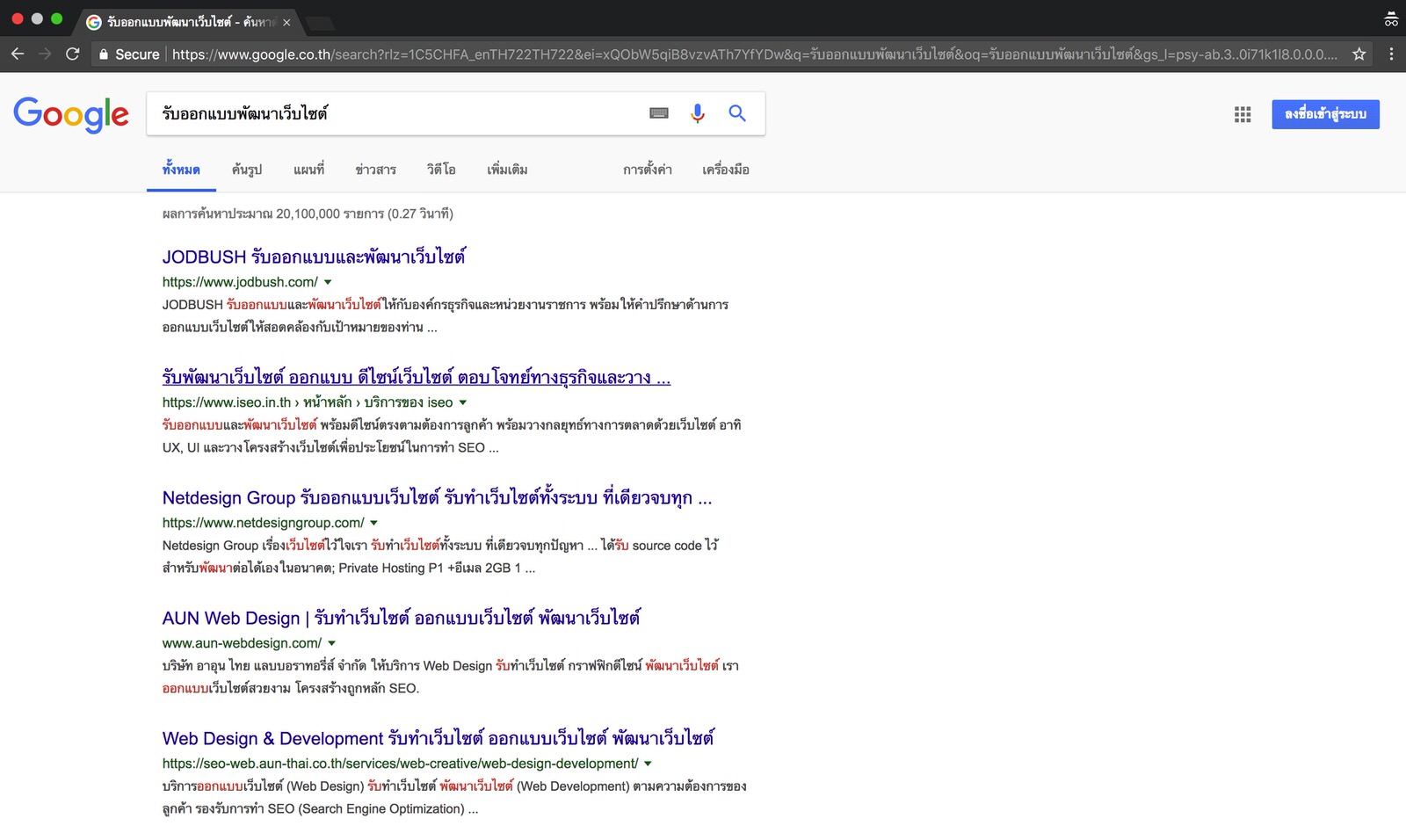Click inside the Google search box
1406x840 pixels.
[395, 113]
